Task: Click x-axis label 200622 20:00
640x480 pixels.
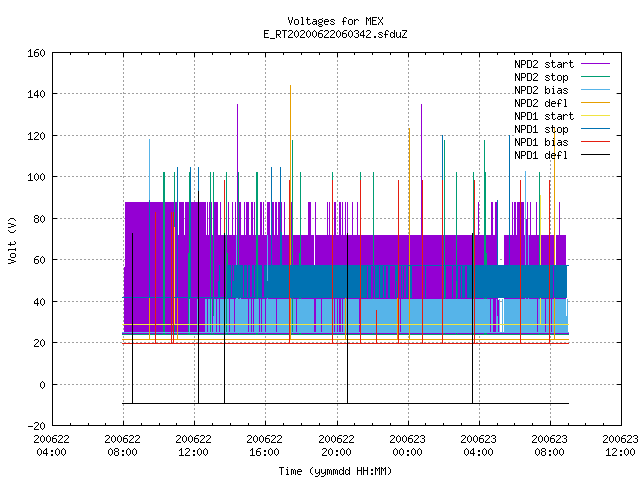Action: point(336,446)
